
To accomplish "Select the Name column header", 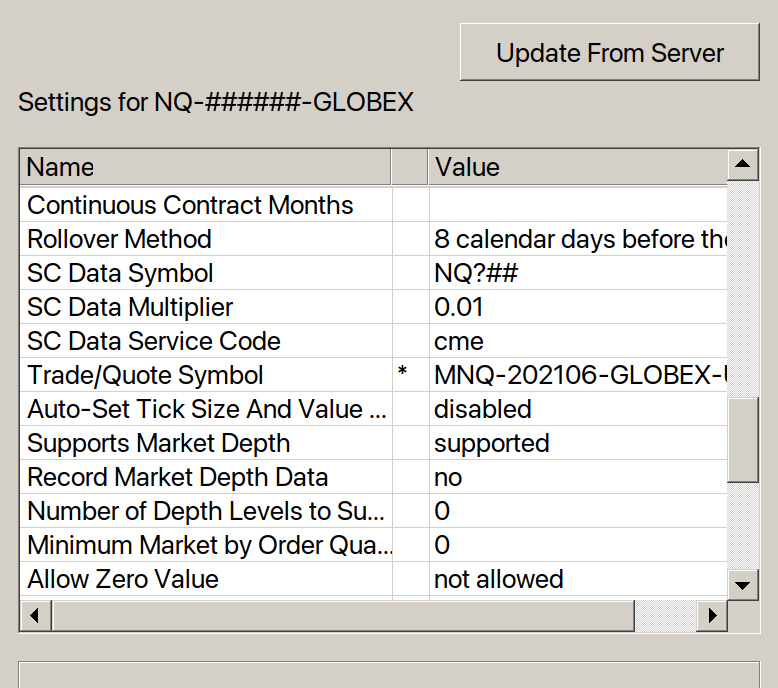I will point(205,167).
